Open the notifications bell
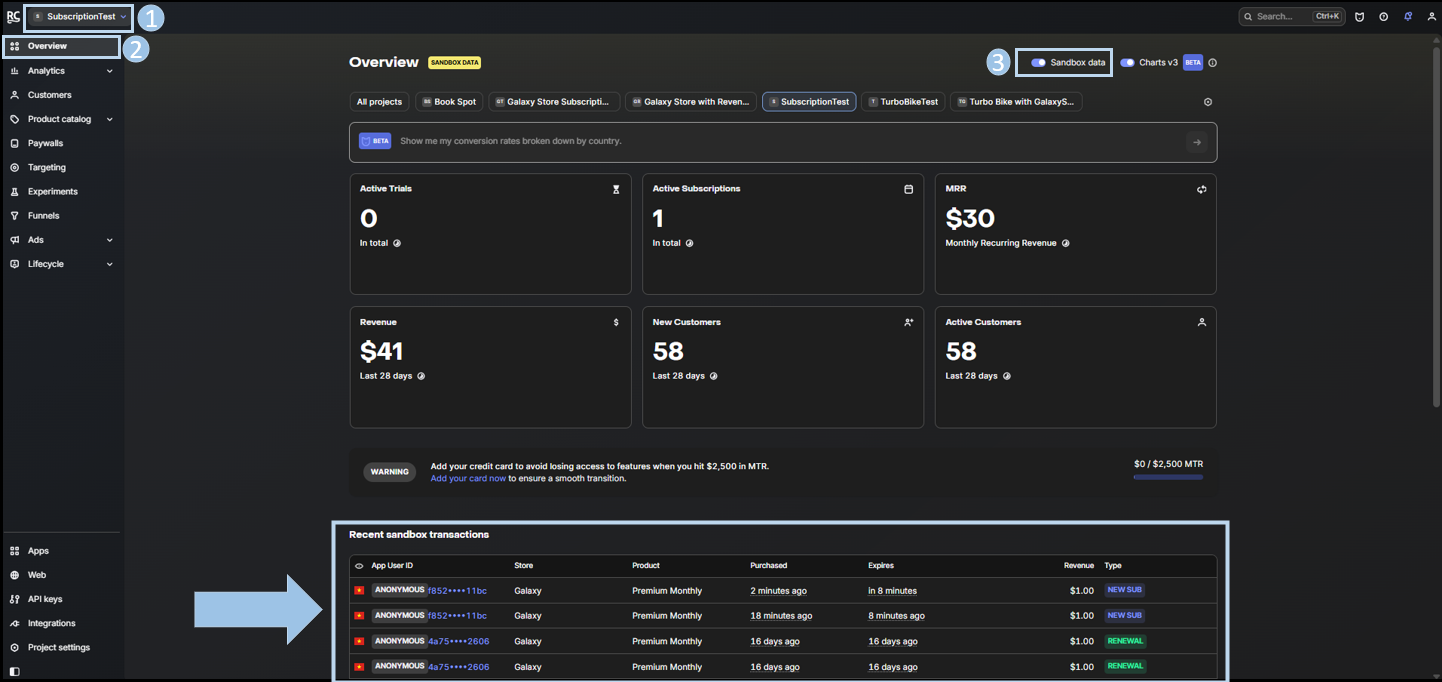 coord(1408,16)
